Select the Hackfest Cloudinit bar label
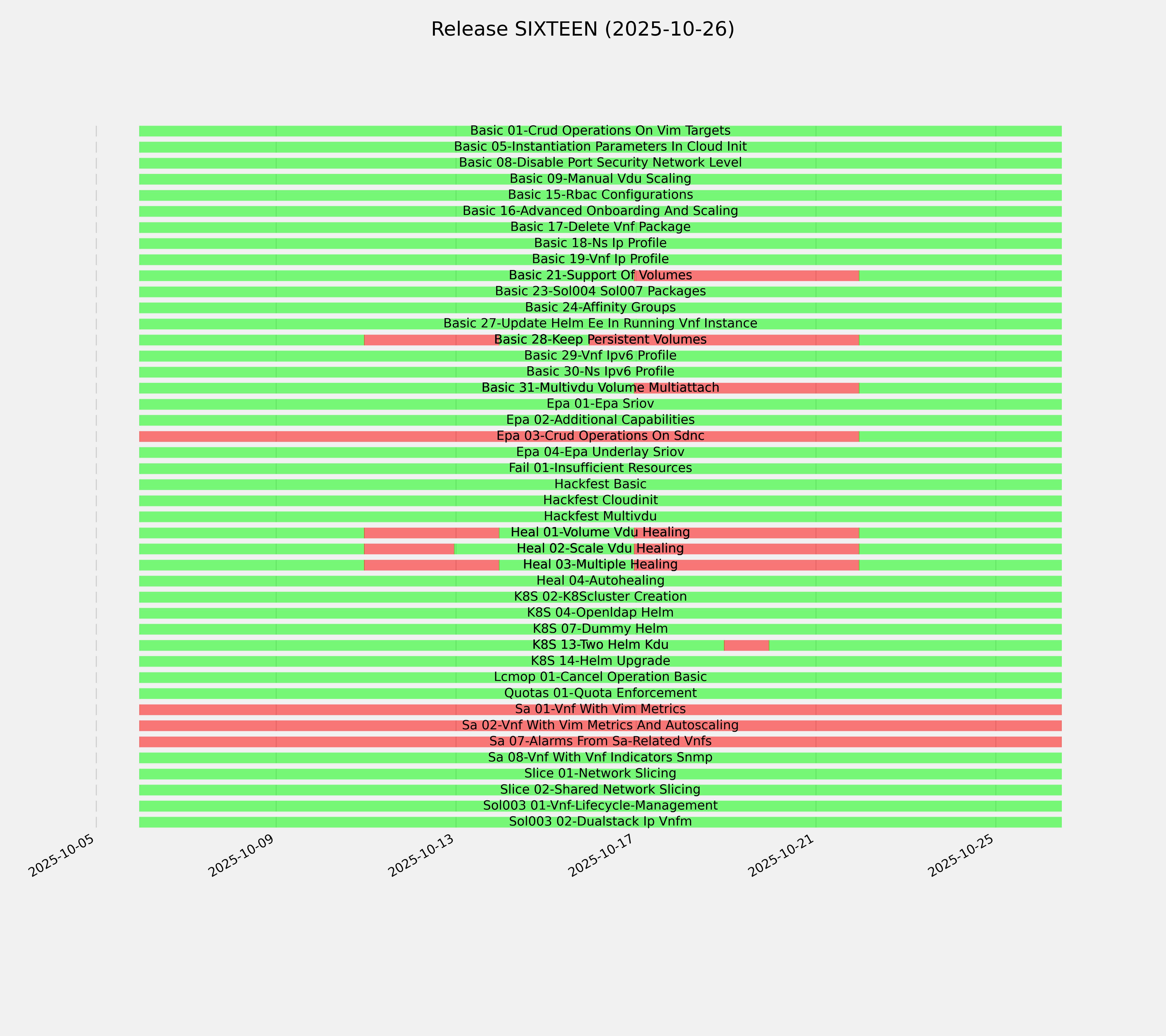The height and width of the screenshot is (1036, 1166). point(600,500)
